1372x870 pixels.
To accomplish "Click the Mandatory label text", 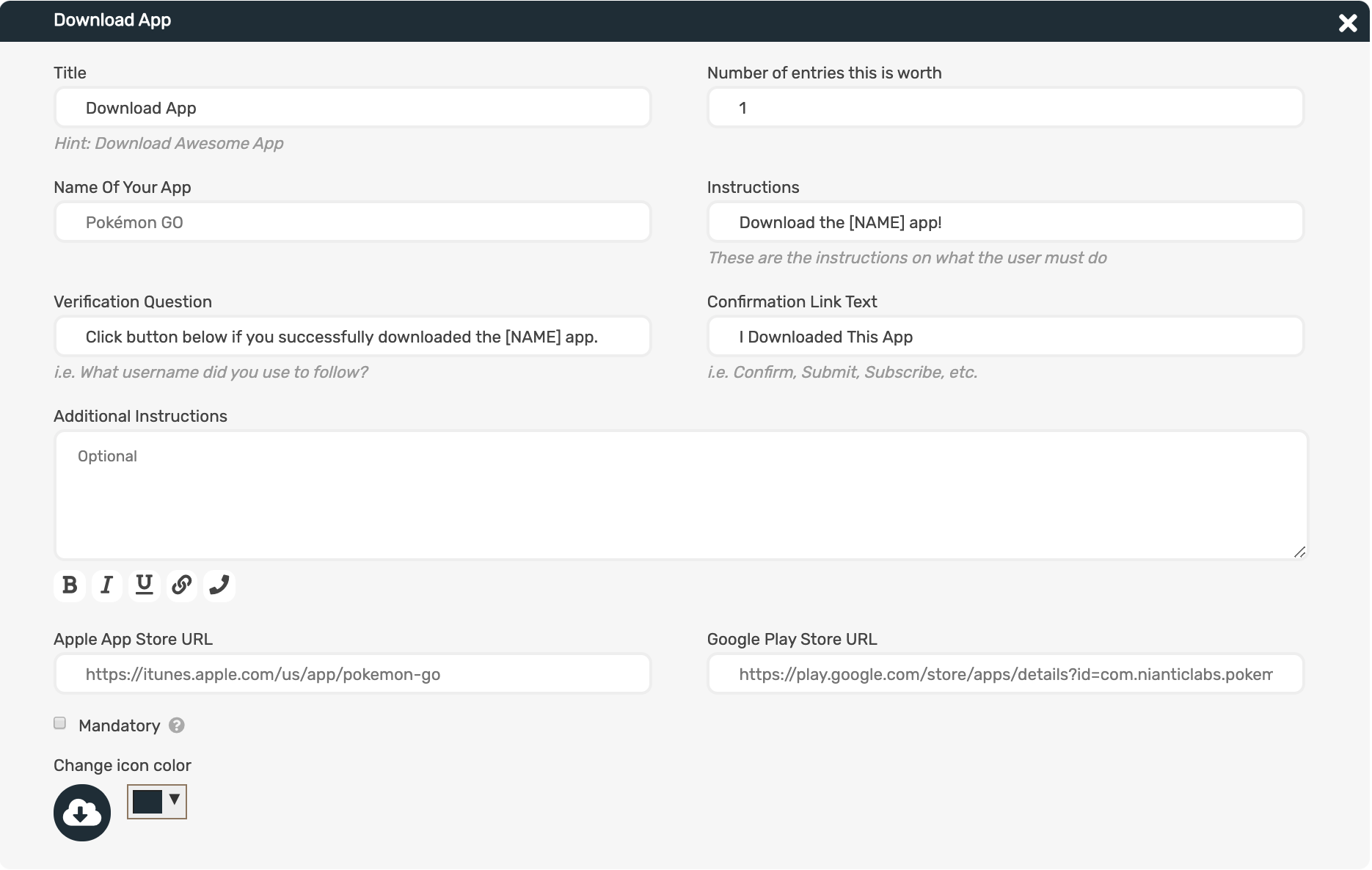I will [120, 725].
